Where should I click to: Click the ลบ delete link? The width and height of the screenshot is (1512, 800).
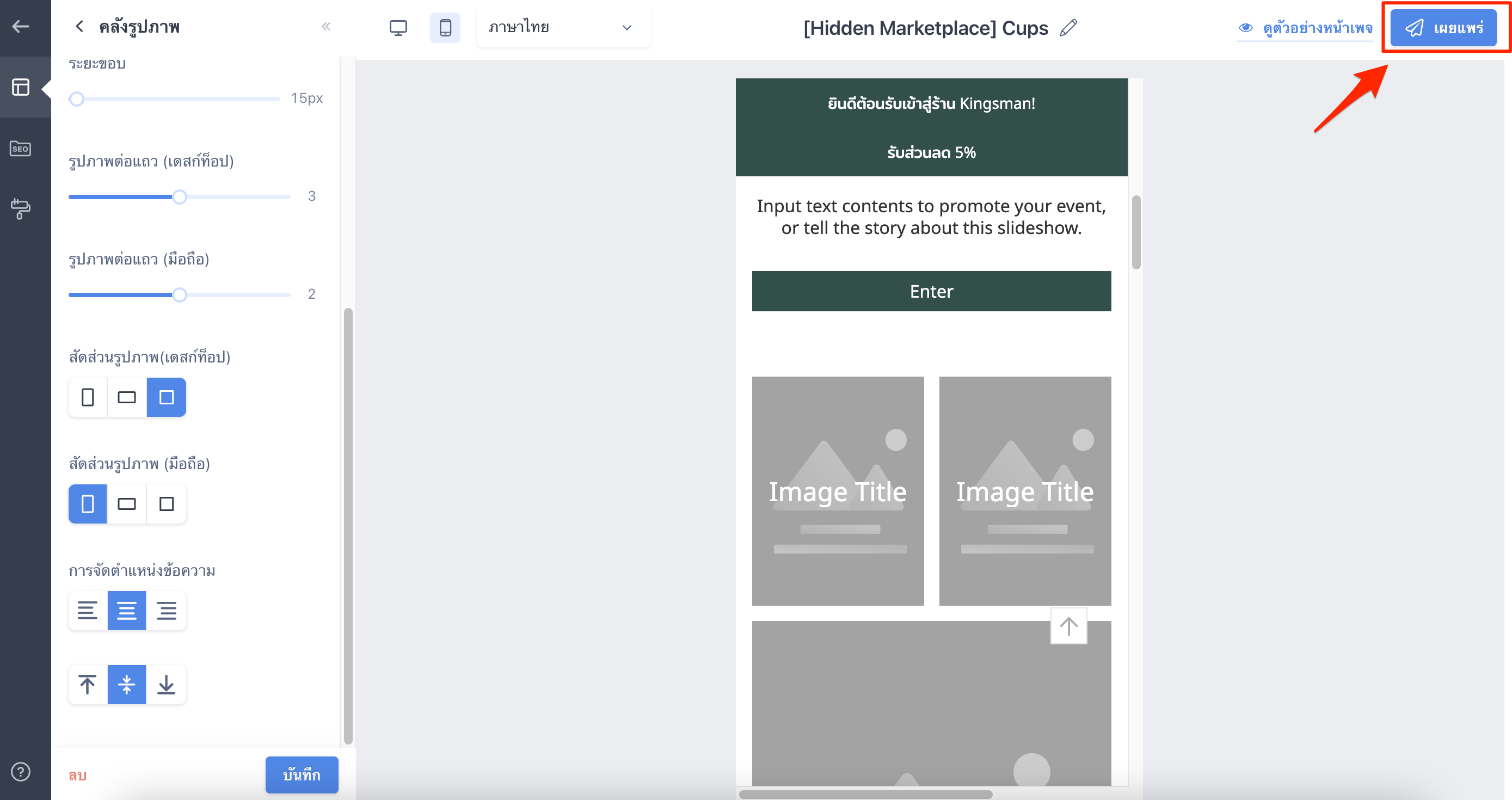[x=77, y=776]
